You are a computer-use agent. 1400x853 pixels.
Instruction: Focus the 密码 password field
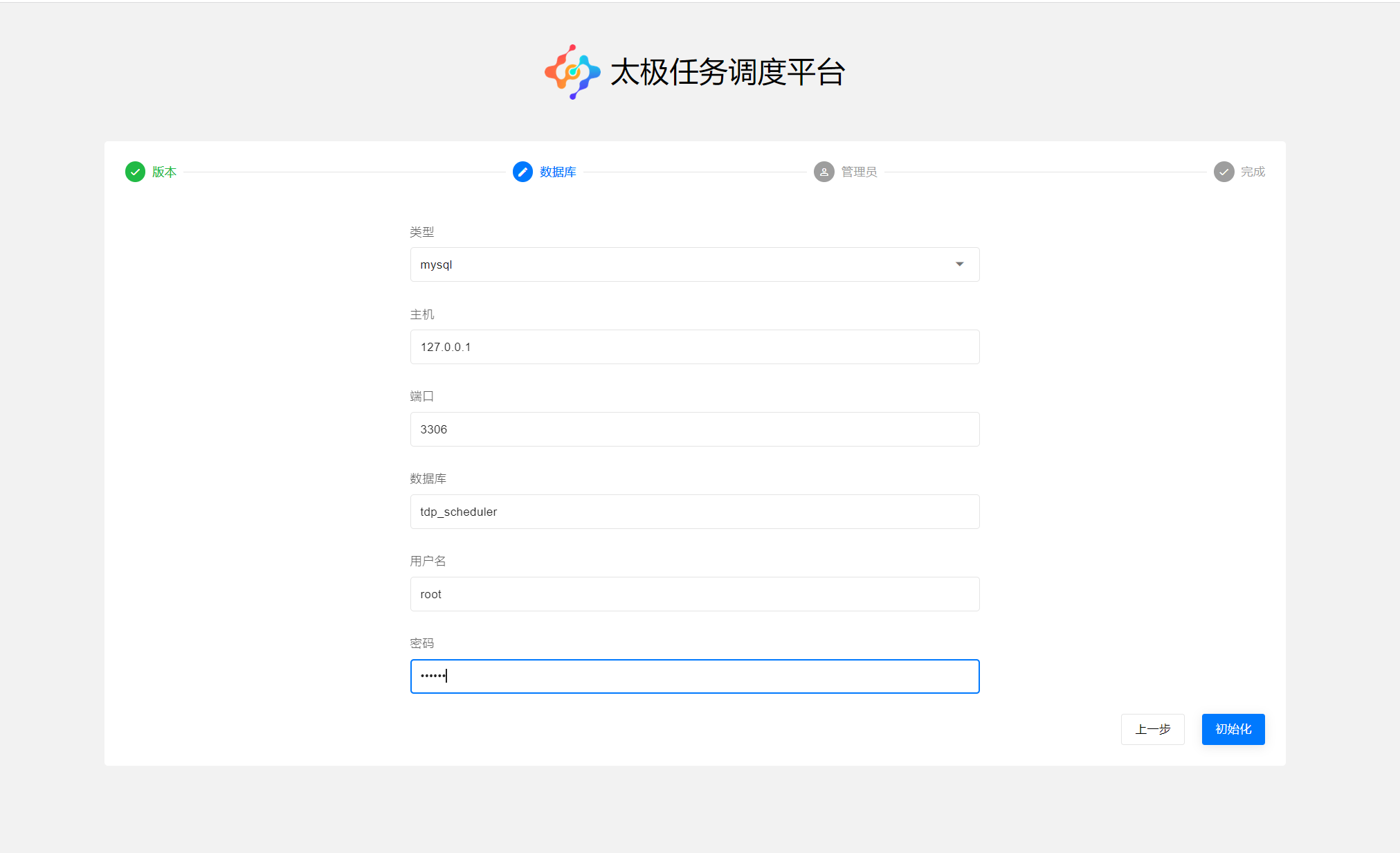click(695, 676)
